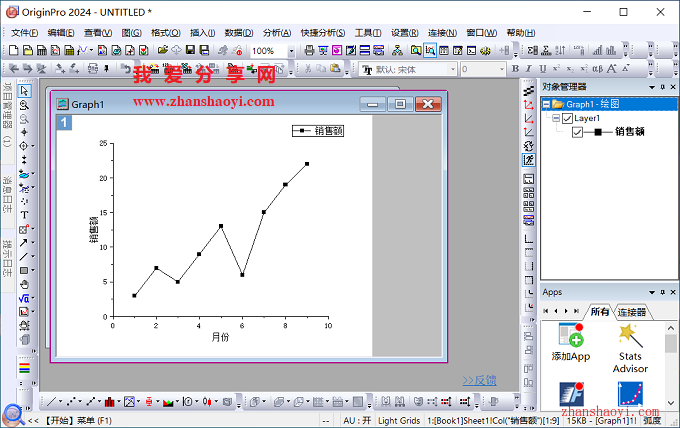Select the Line drawing tool
Image resolution: width=680 pixels, height=428 pixels.
point(24,256)
